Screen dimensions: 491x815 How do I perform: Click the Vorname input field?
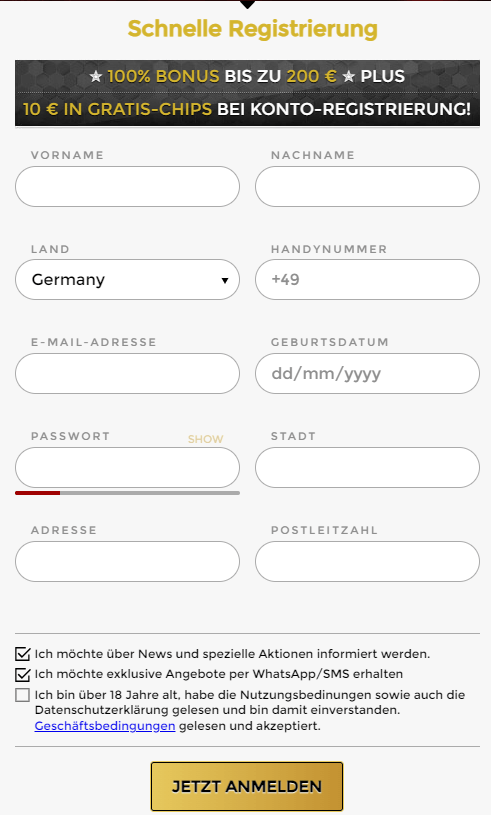pos(127,187)
